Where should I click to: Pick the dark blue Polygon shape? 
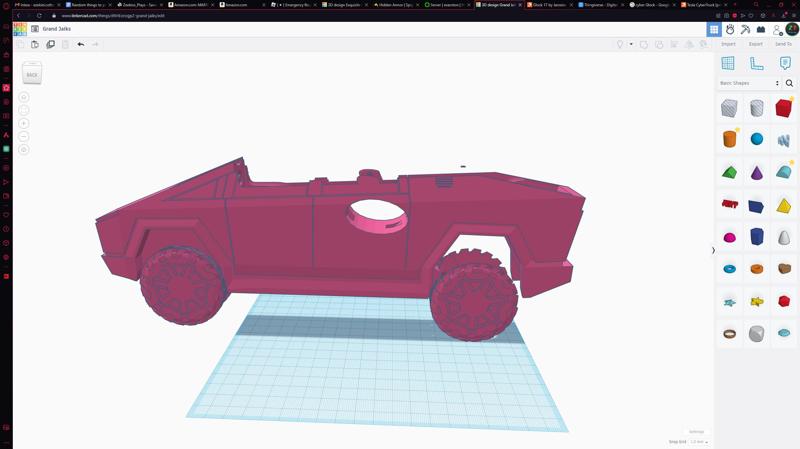757,237
